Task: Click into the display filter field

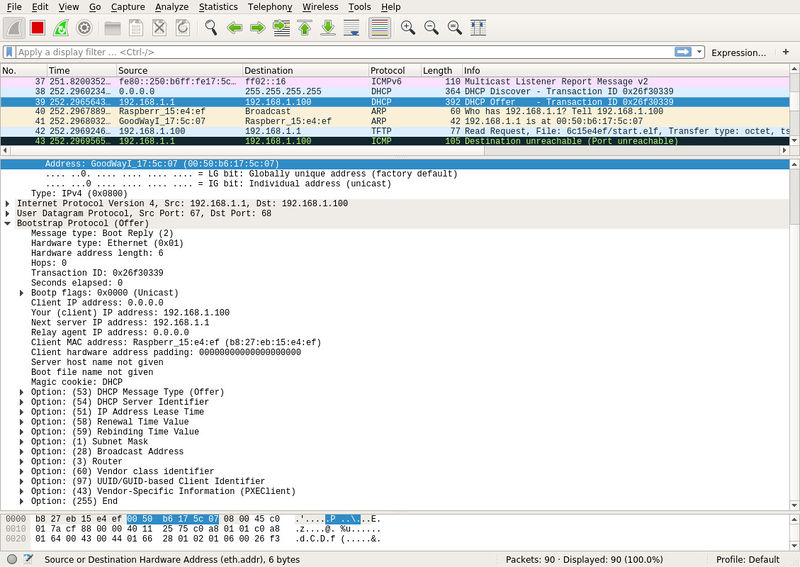Action: (344, 52)
